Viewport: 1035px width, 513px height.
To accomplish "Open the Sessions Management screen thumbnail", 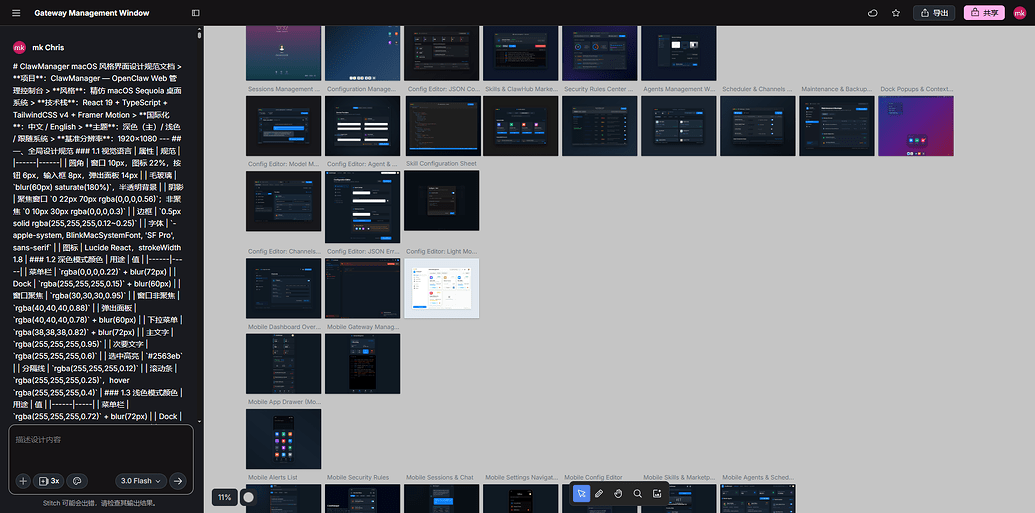I will [283, 126].
